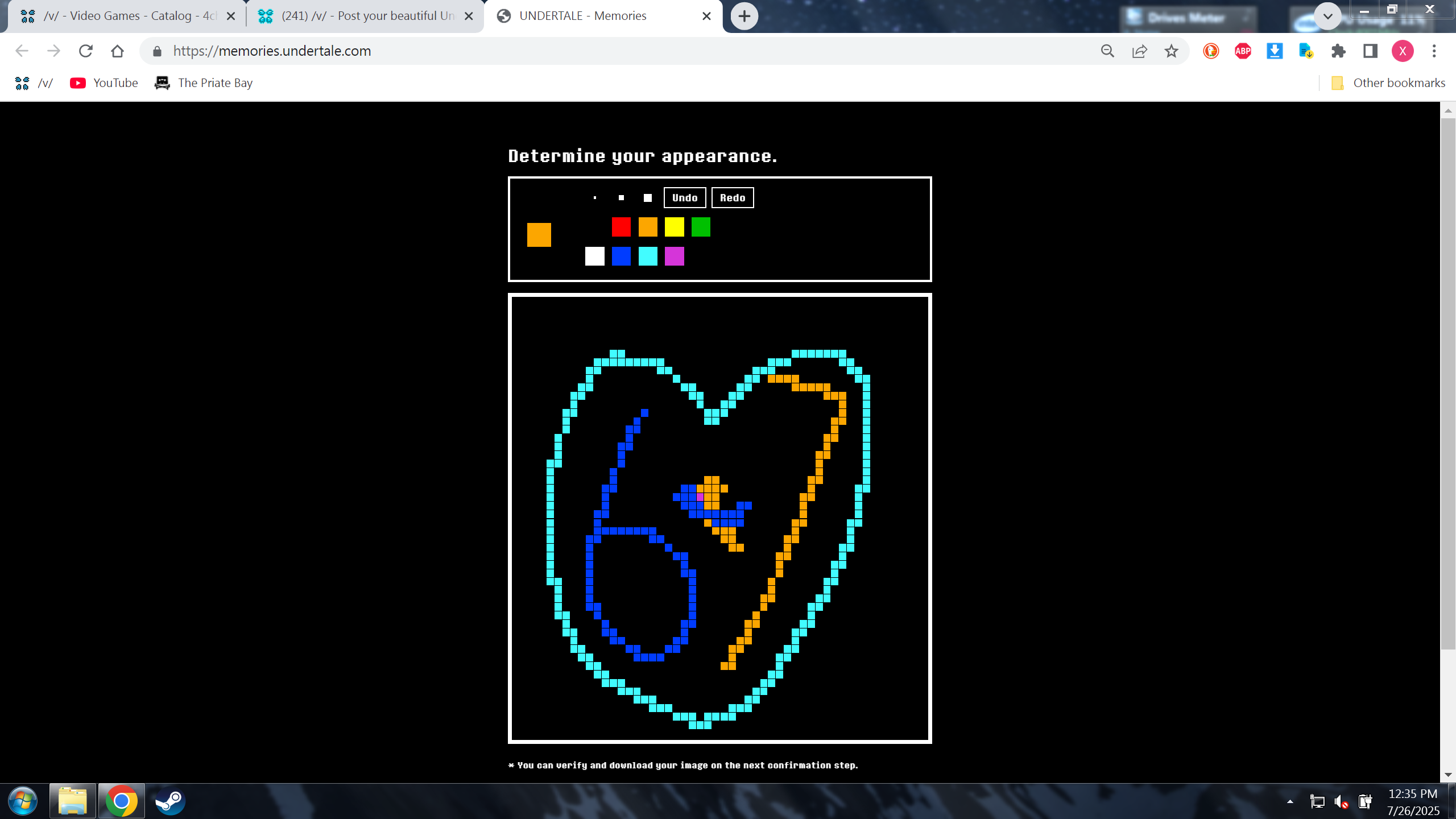
Task: Pick the yellow color swatch
Action: [x=675, y=227]
